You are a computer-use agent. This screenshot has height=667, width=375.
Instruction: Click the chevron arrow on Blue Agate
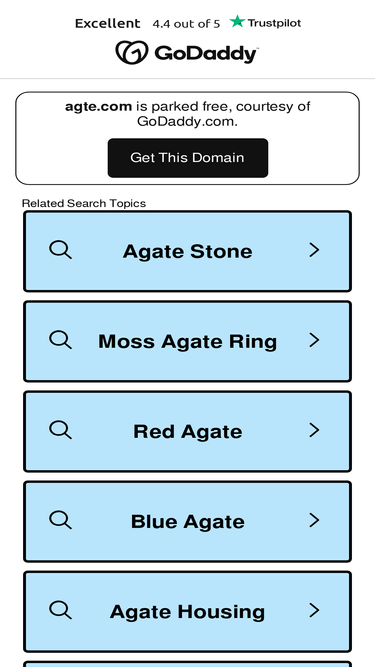(x=314, y=521)
